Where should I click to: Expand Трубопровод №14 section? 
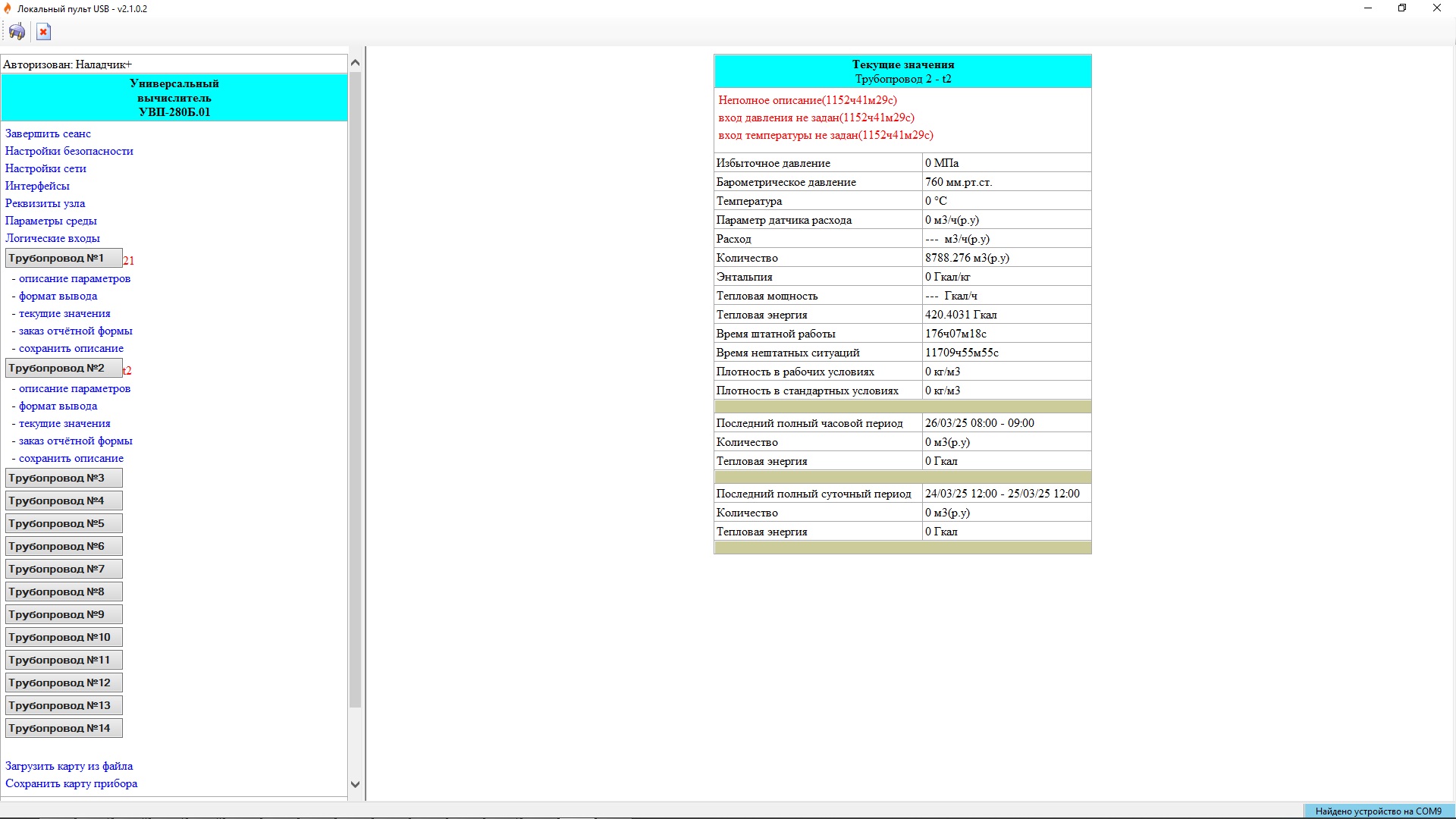64,729
